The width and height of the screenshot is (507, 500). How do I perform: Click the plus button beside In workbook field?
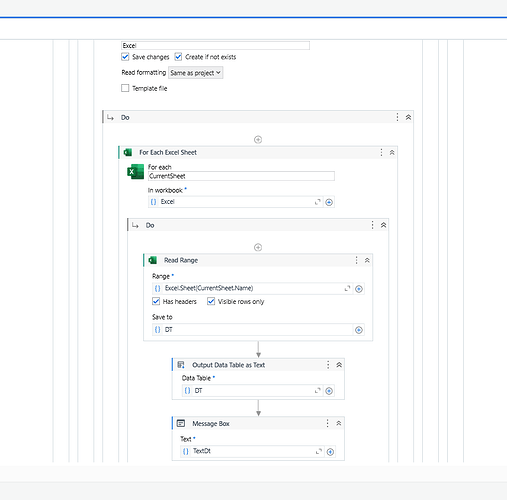[329, 202]
